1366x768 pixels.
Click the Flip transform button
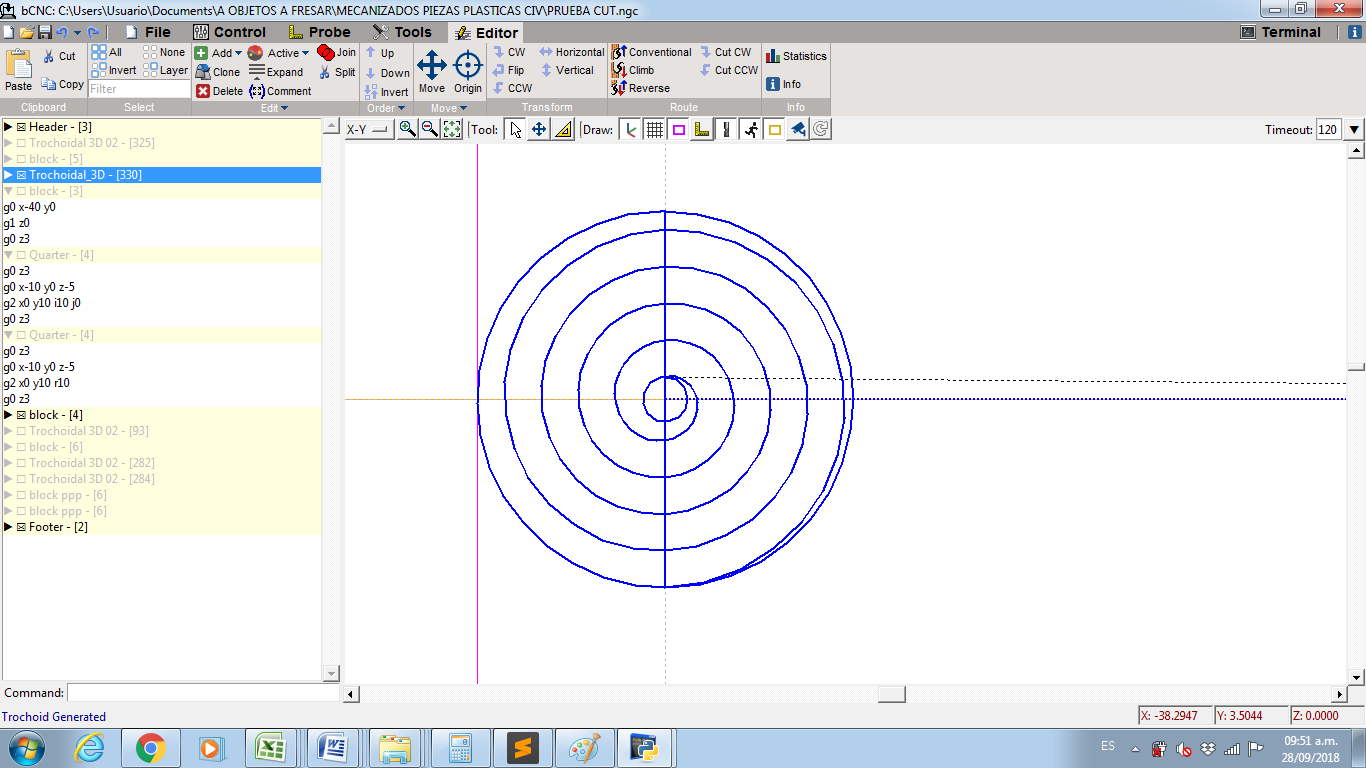508,70
